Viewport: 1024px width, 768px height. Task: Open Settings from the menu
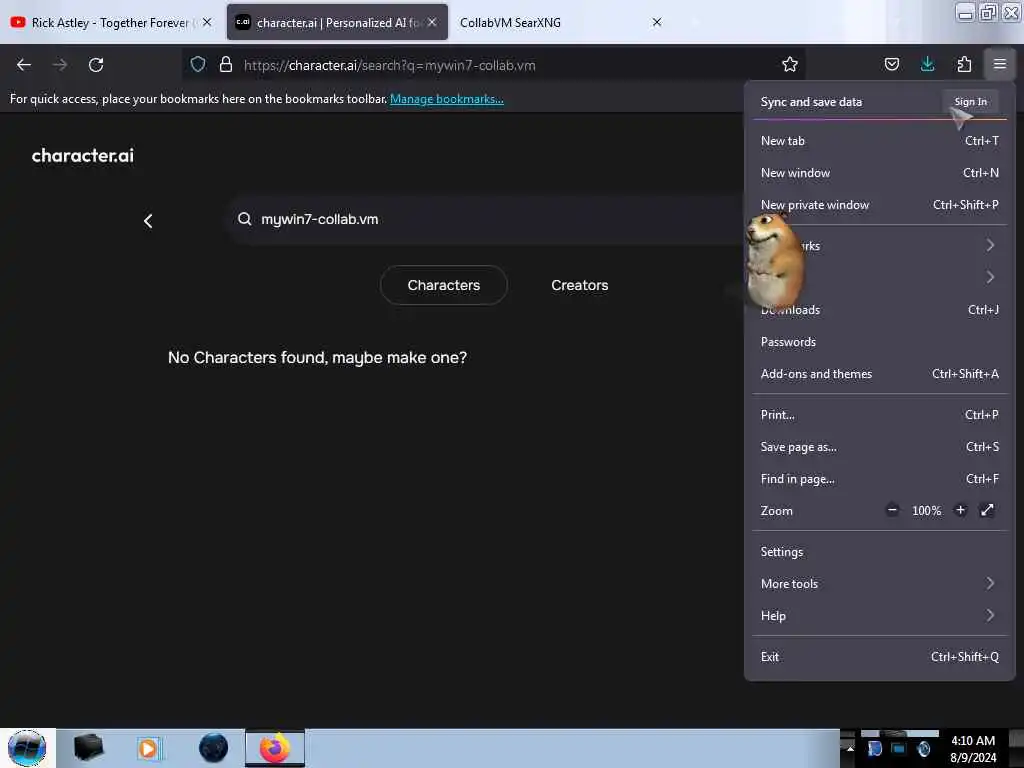tap(879, 552)
